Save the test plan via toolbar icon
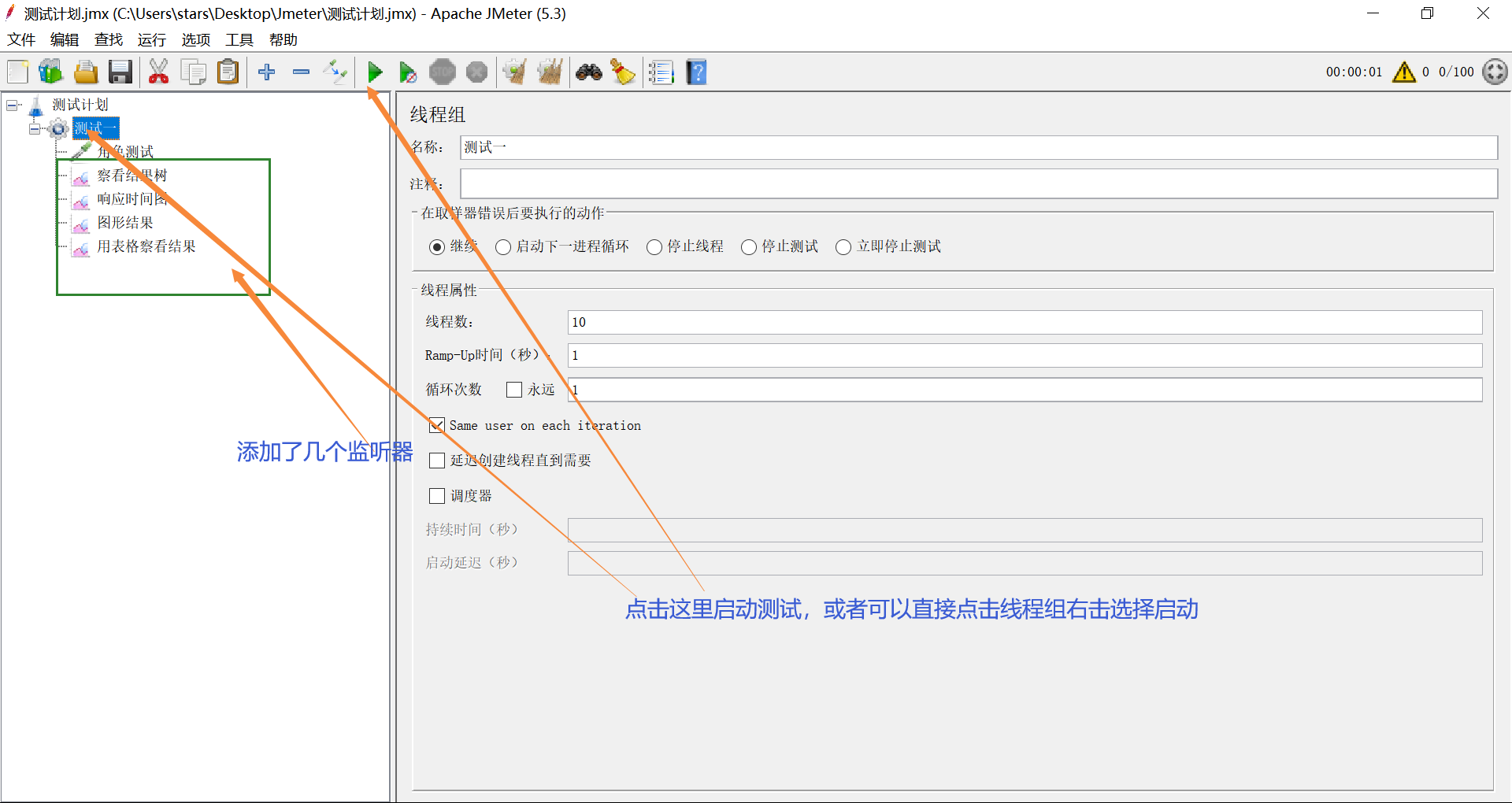 120,72
